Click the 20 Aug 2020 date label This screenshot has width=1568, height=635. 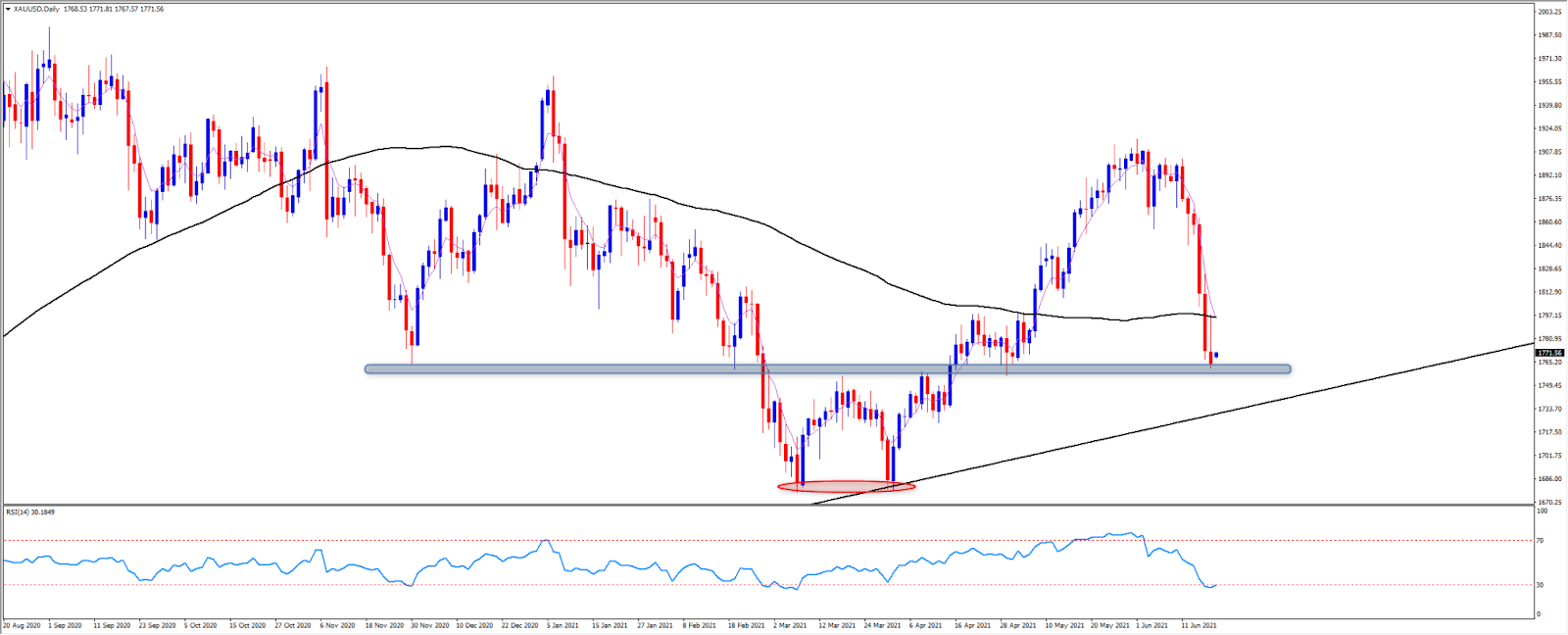[x=22, y=625]
